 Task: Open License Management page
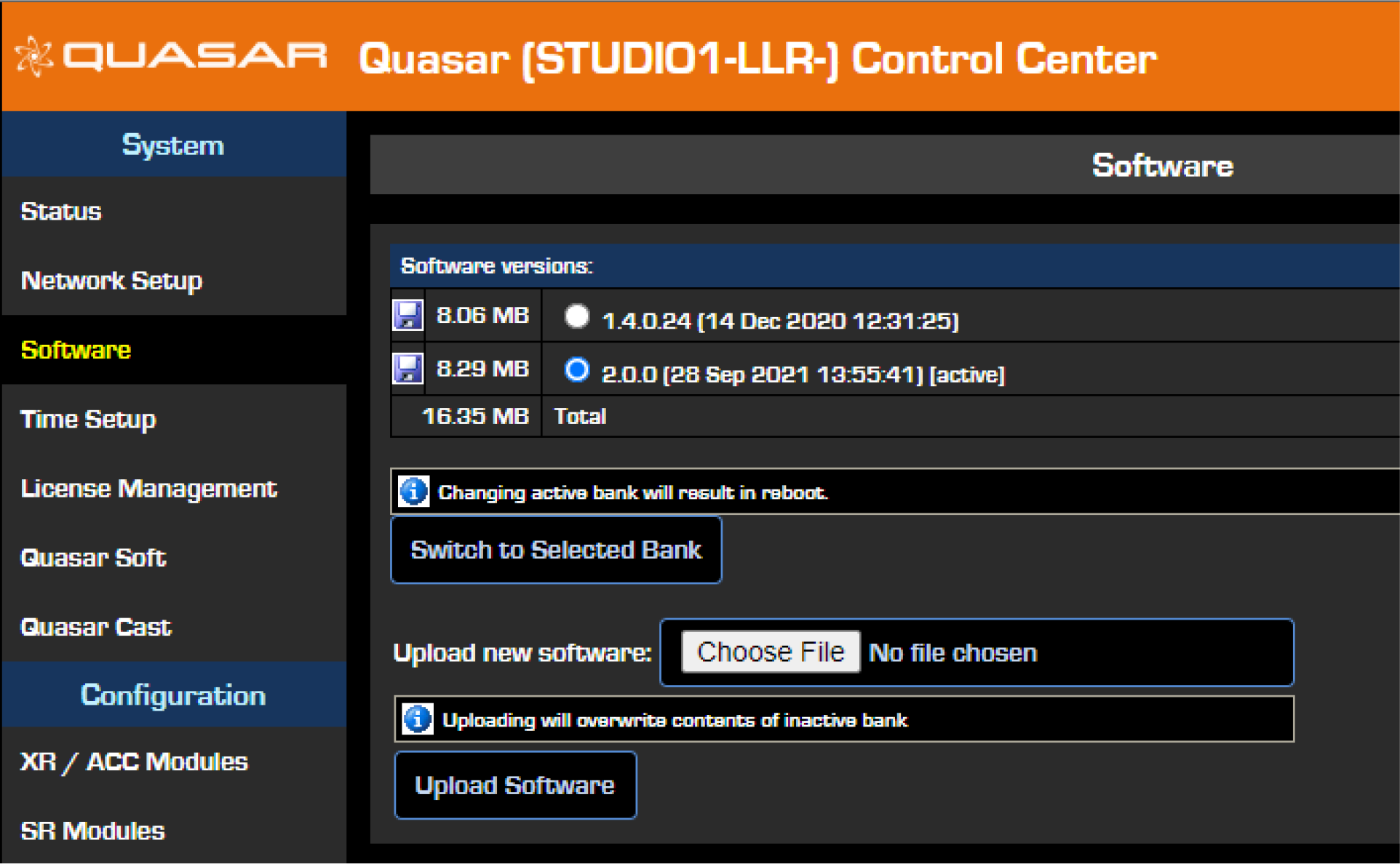[x=174, y=488]
